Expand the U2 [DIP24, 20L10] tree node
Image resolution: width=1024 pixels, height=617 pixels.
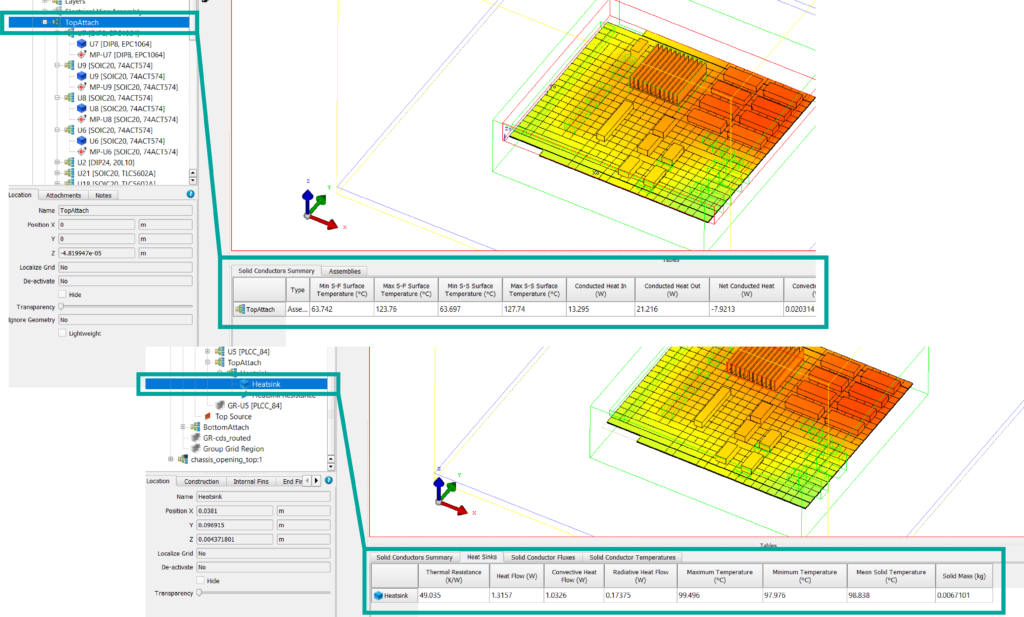coord(57,161)
